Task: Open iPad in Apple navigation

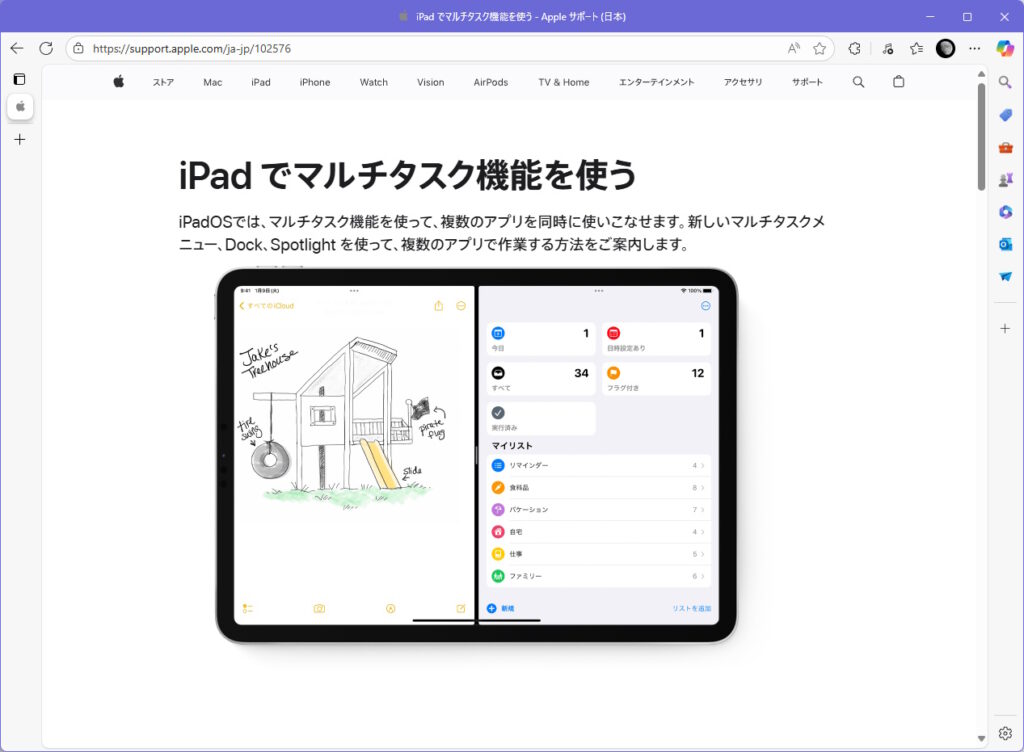Action: coord(261,82)
